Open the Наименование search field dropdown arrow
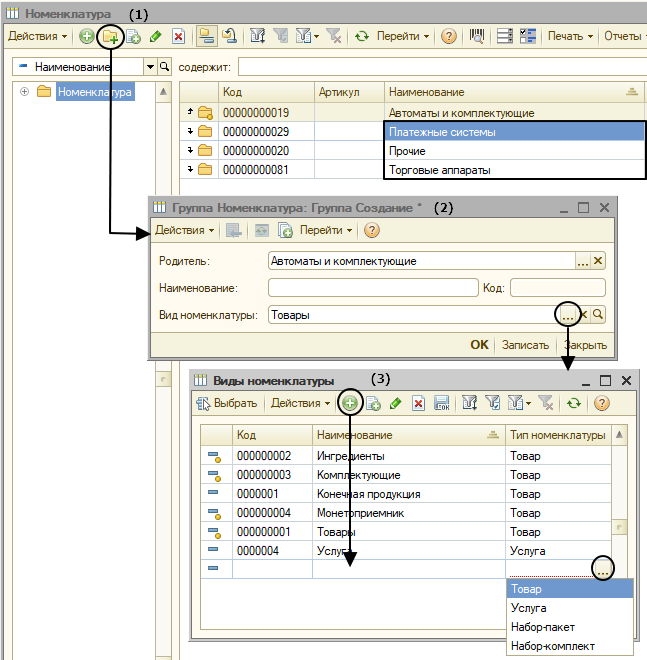The height and width of the screenshot is (660, 647). pos(150,67)
